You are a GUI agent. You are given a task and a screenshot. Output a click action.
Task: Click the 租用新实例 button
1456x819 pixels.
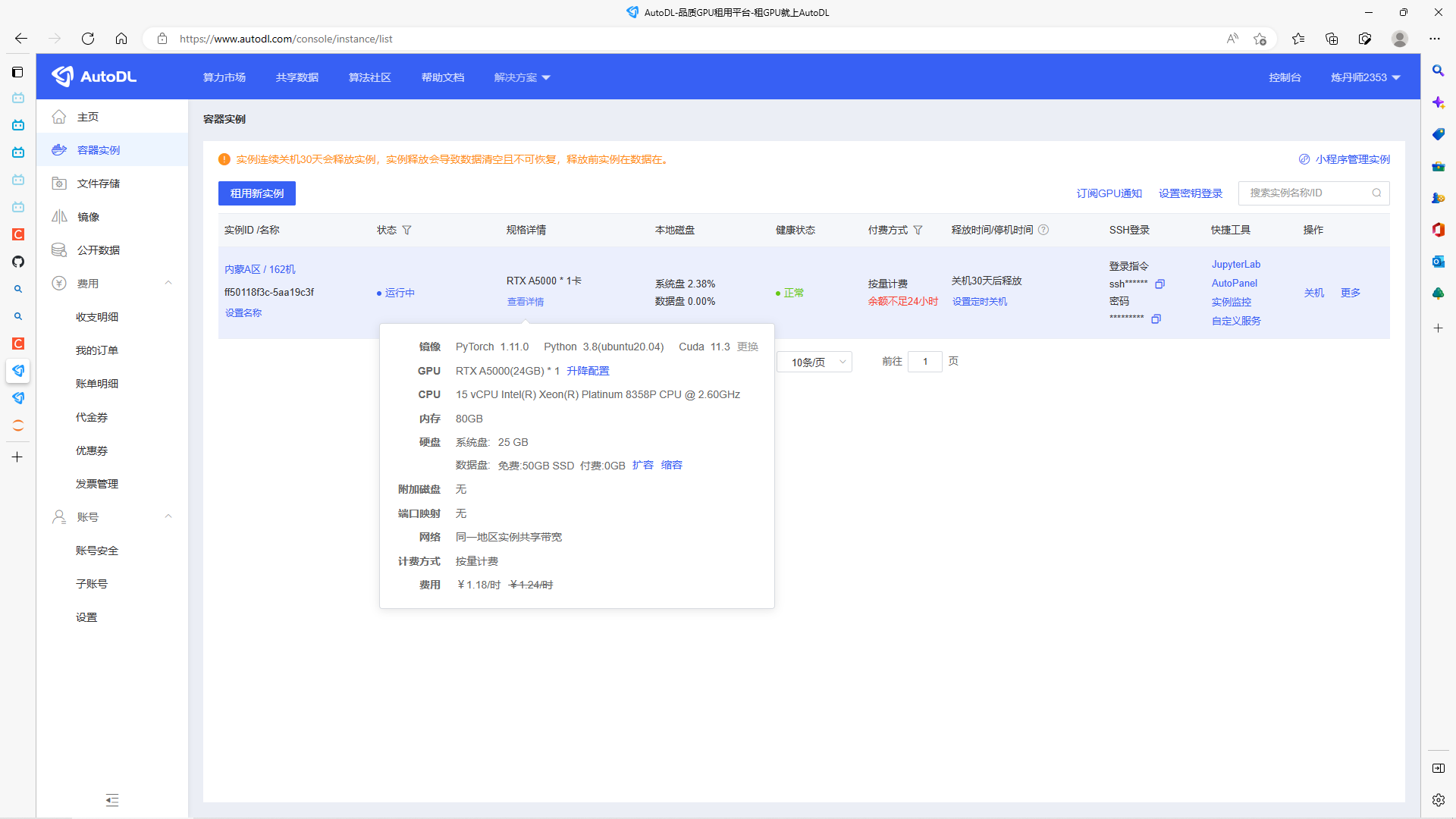tap(257, 193)
